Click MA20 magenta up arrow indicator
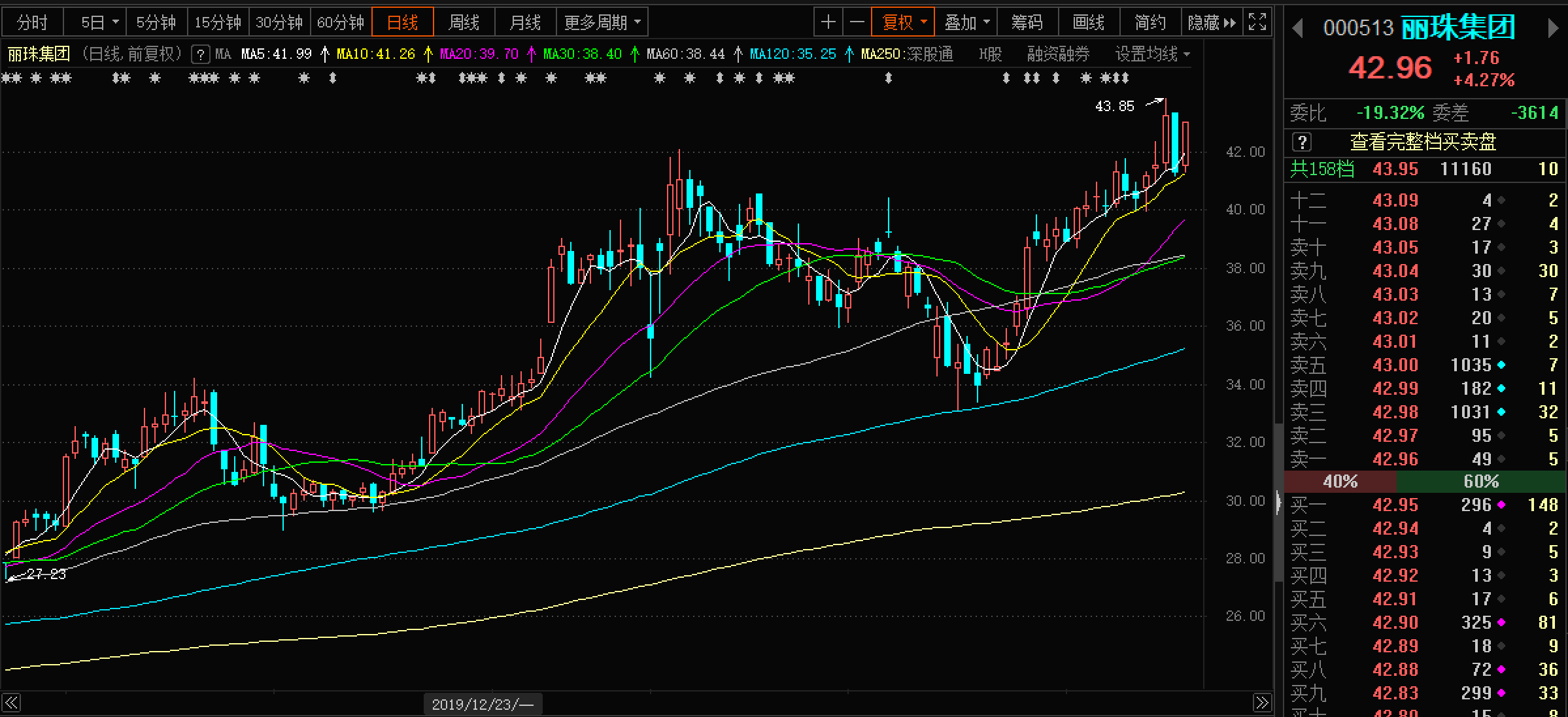This screenshot has width=1568, height=717. tap(531, 54)
